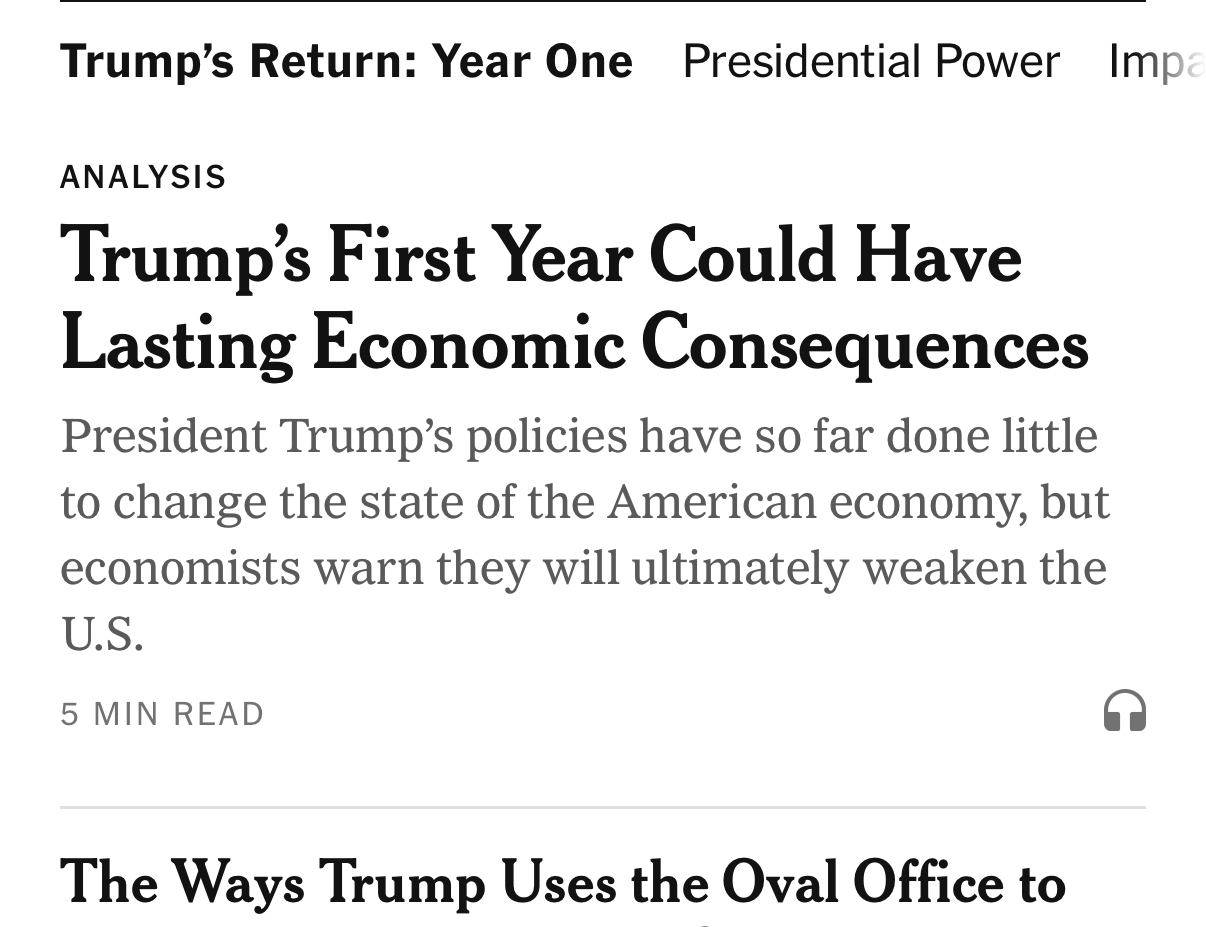Click the "U.S." text ending the summary
The width and height of the screenshot is (1206, 927).
point(102,633)
